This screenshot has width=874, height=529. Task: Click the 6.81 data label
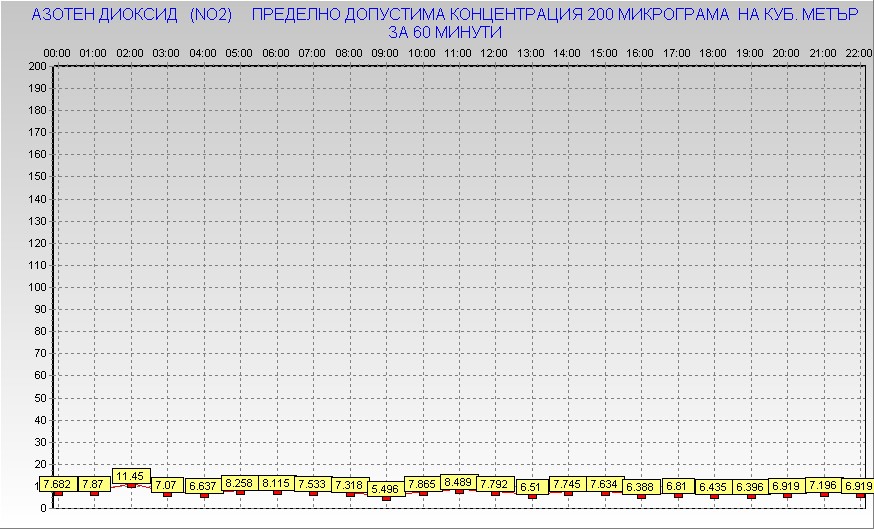point(677,487)
